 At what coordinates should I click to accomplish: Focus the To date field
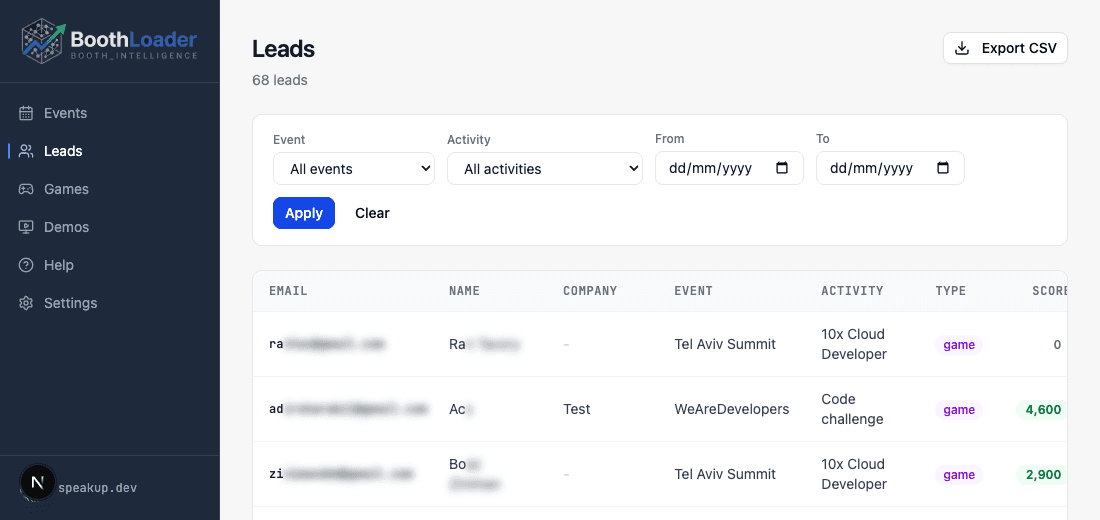[890, 168]
